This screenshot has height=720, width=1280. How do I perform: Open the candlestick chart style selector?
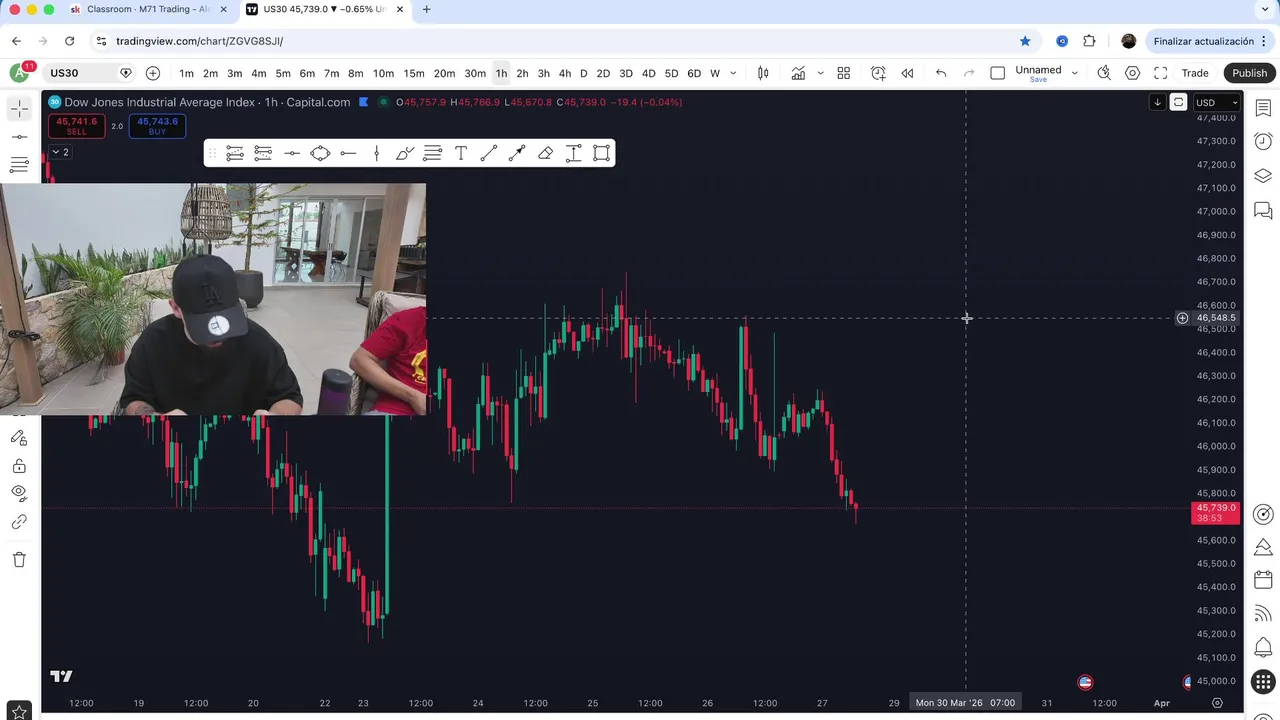tap(763, 73)
